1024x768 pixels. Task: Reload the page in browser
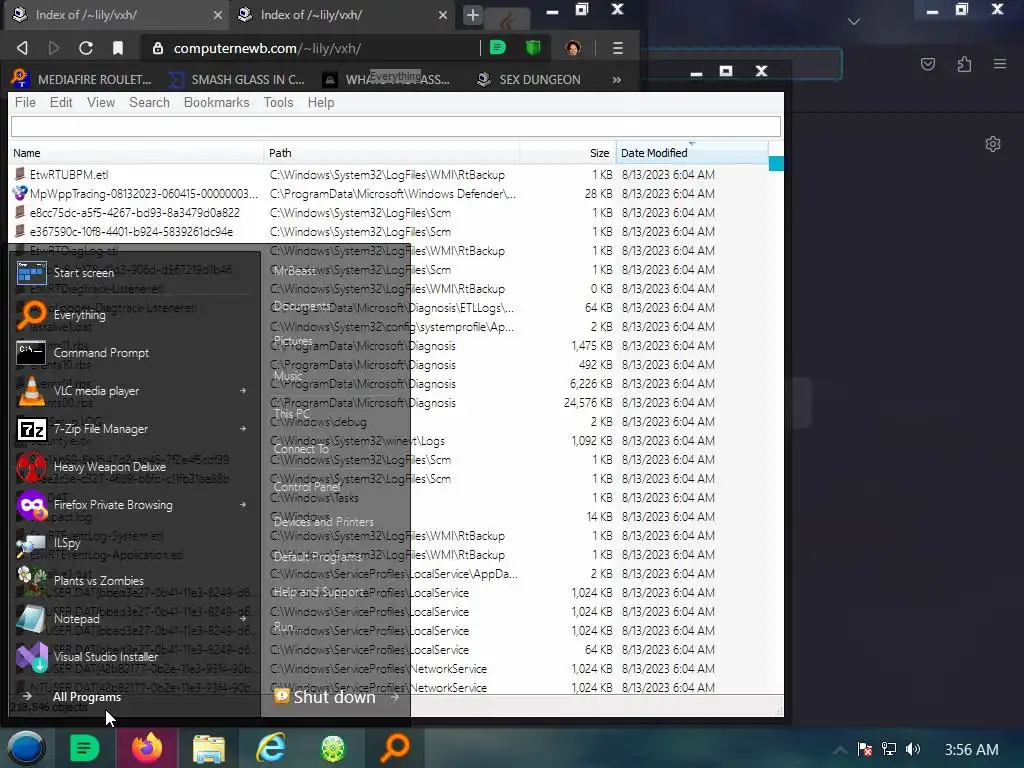pyautogui.click(x=86, y=48)
